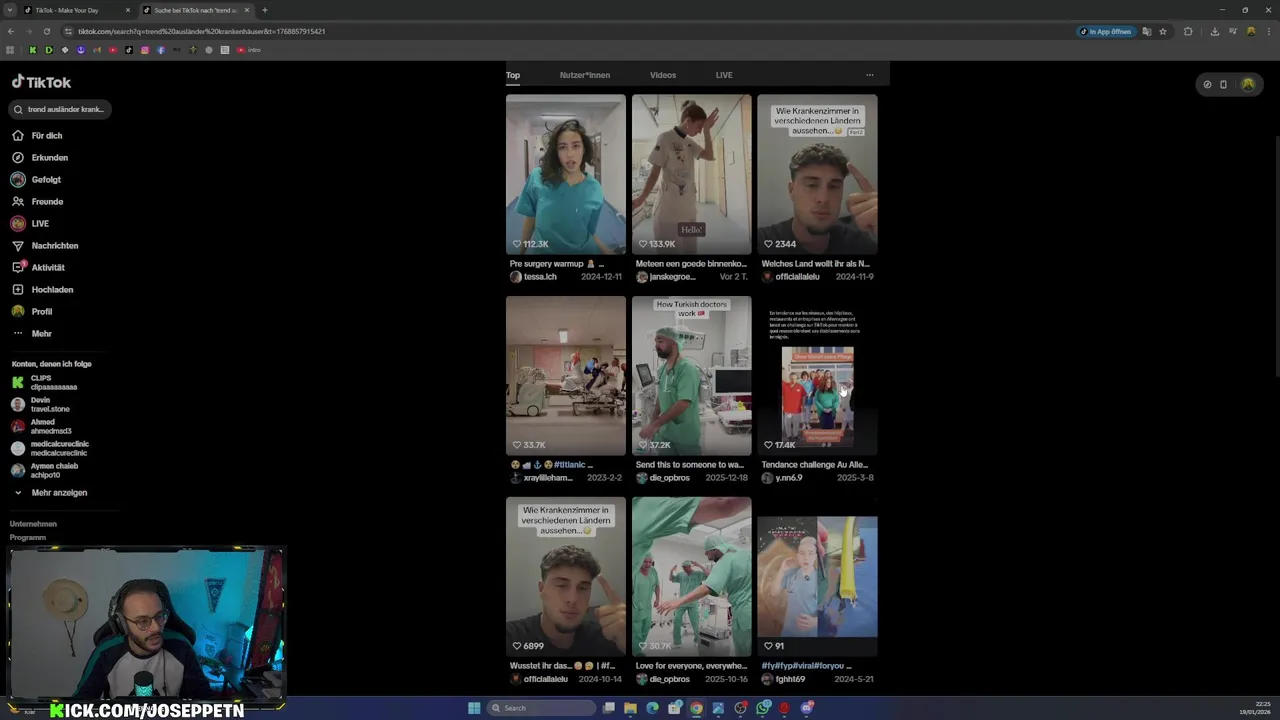Reload the page
Screen dimensions: 1280x720
tap(46, 31)
